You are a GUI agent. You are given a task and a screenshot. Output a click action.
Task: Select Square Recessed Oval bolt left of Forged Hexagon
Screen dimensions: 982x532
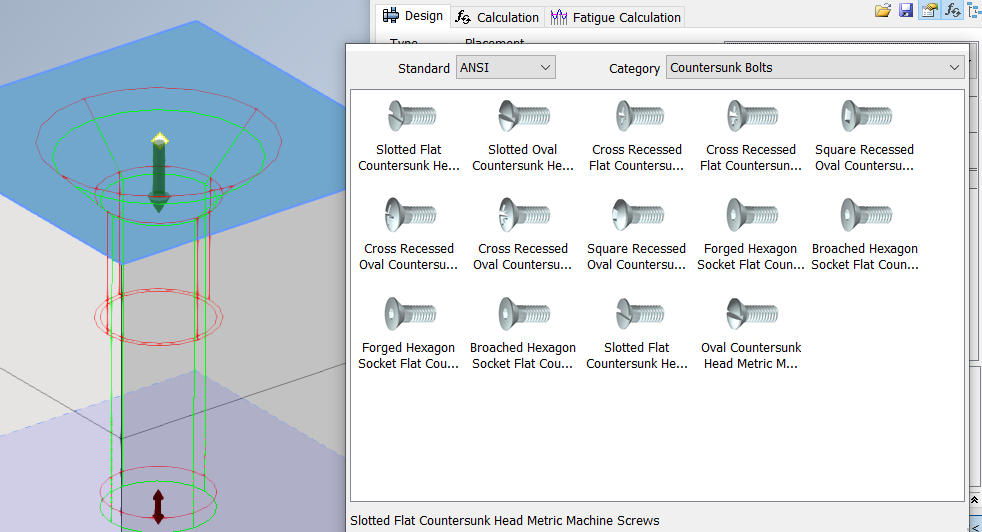click(x=637, y=234)
